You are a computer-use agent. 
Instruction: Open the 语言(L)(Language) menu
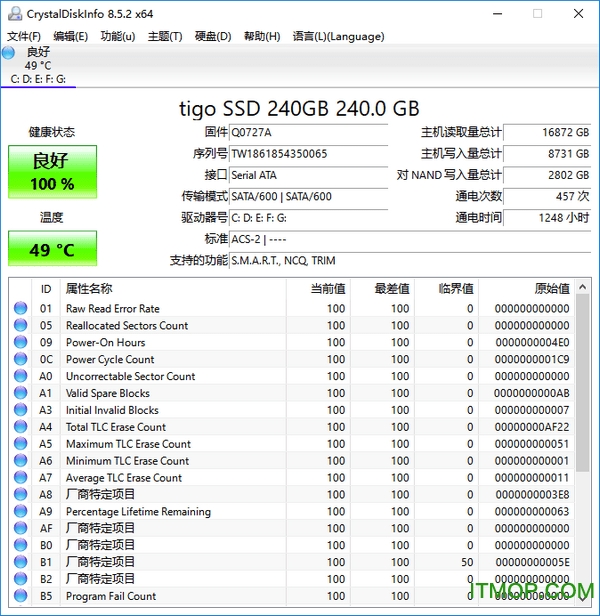point(338,37)
